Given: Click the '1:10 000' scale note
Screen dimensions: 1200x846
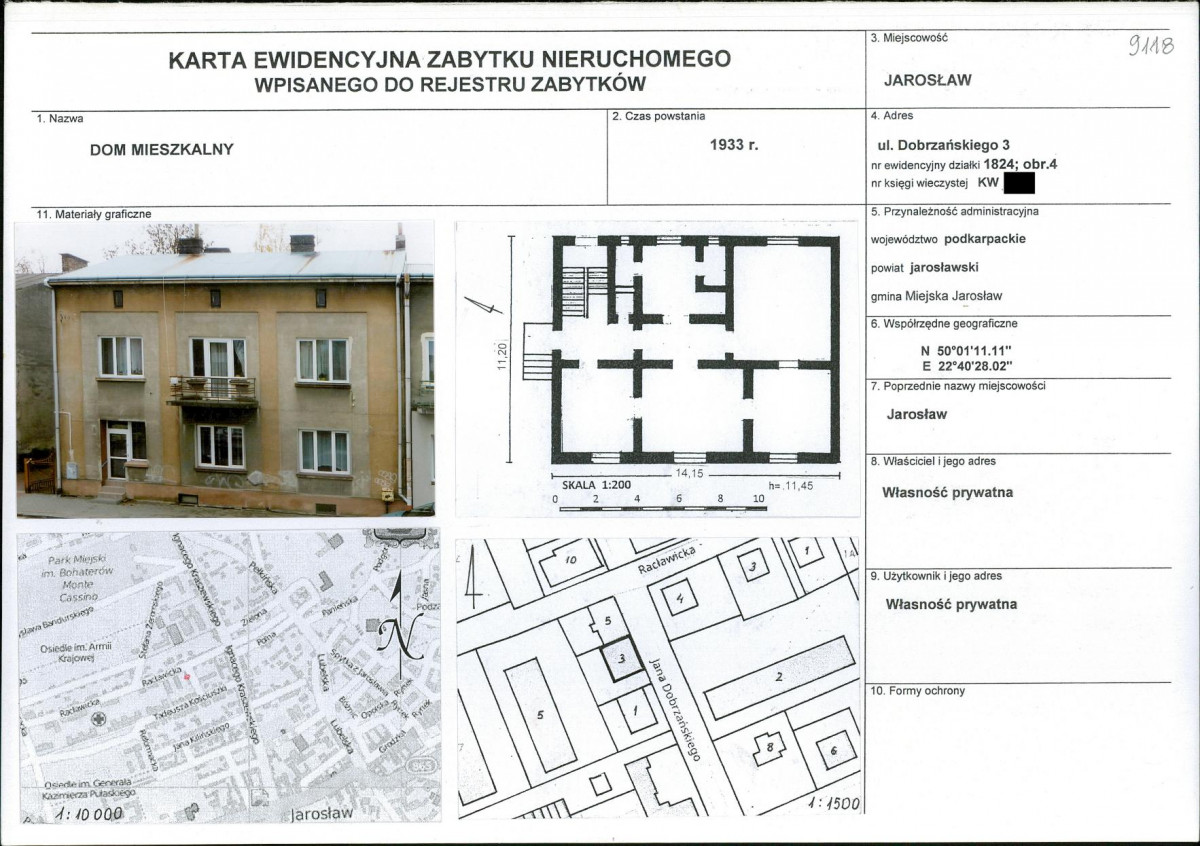Looking at the screenshot, I should [x=88, y=814].
